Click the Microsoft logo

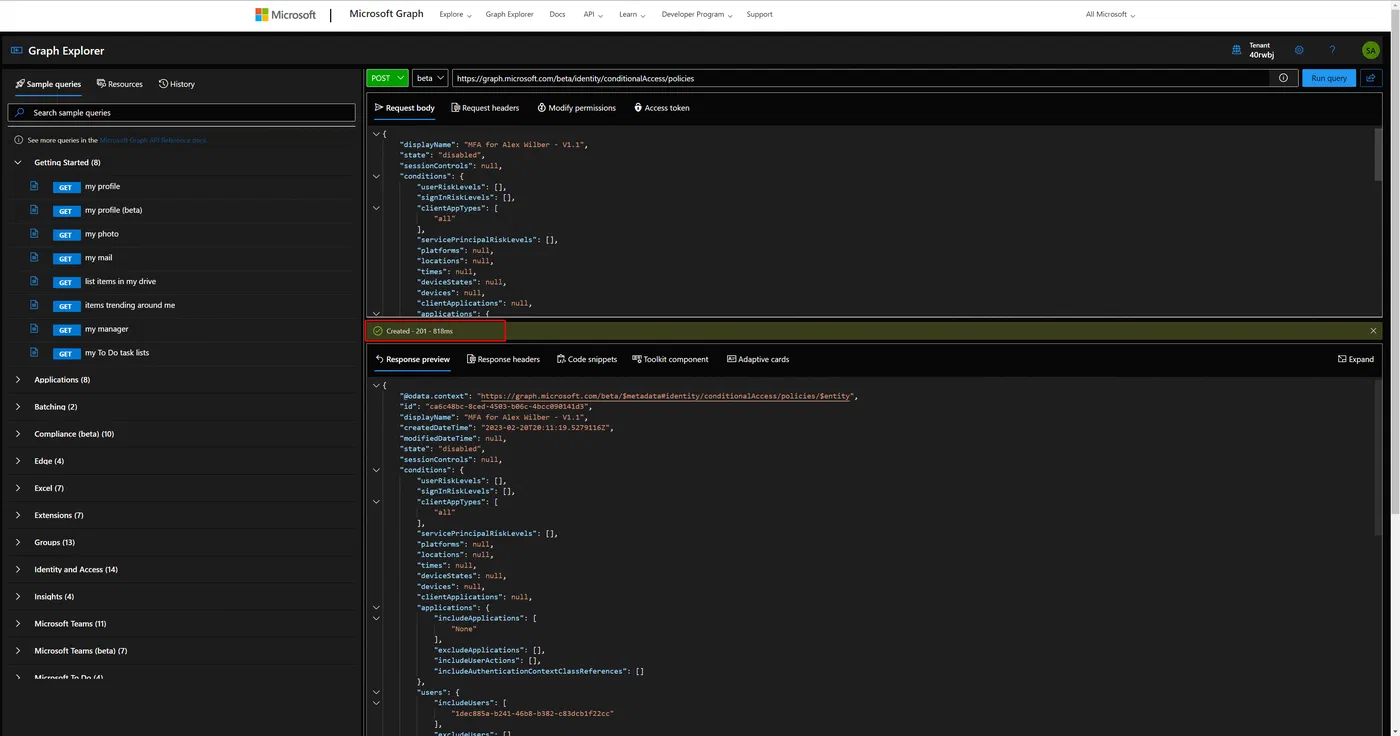coord(286,15)
